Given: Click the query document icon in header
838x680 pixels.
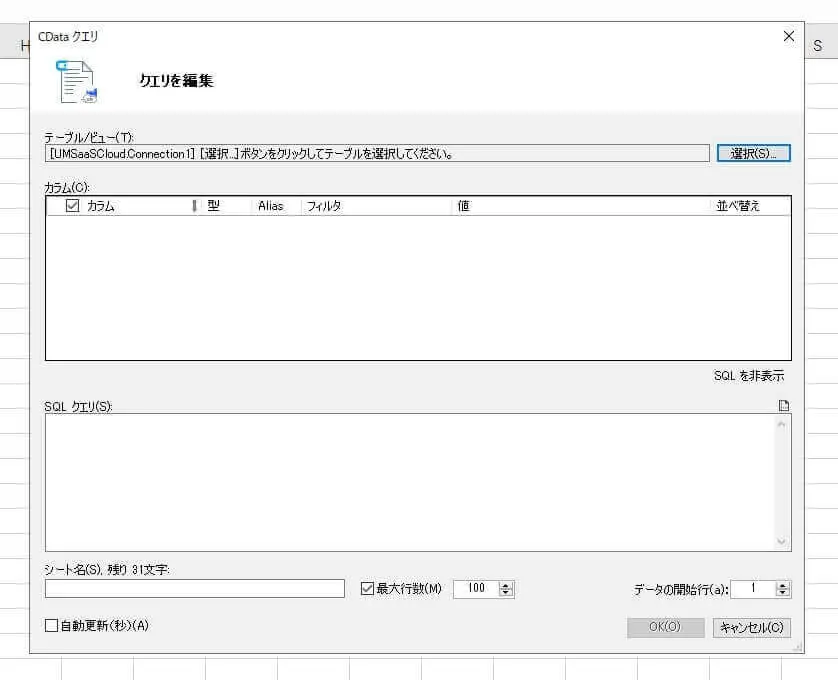Looking at the screenshot, I should 76,81.
